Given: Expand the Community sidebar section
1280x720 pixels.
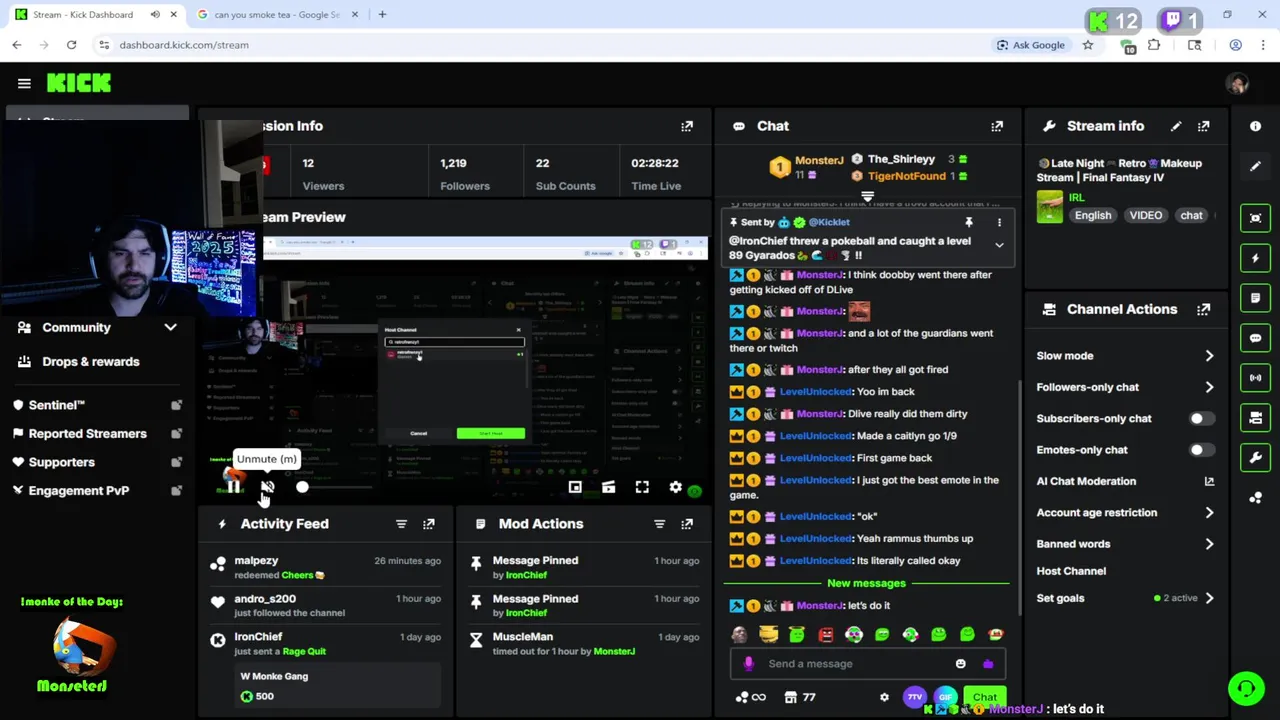Looking at the screenshot, I should click(96, 327).
